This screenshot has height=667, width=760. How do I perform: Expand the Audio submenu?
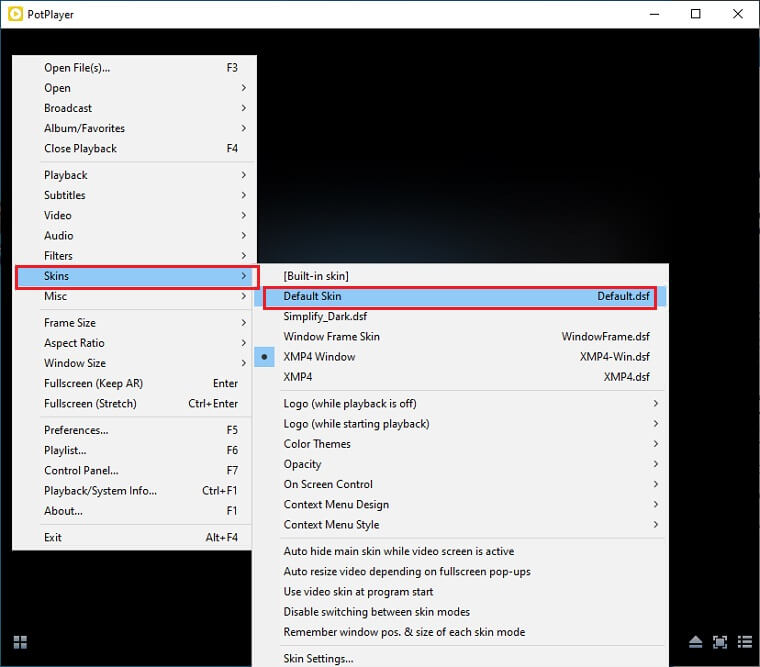click(x=134, y=236)
